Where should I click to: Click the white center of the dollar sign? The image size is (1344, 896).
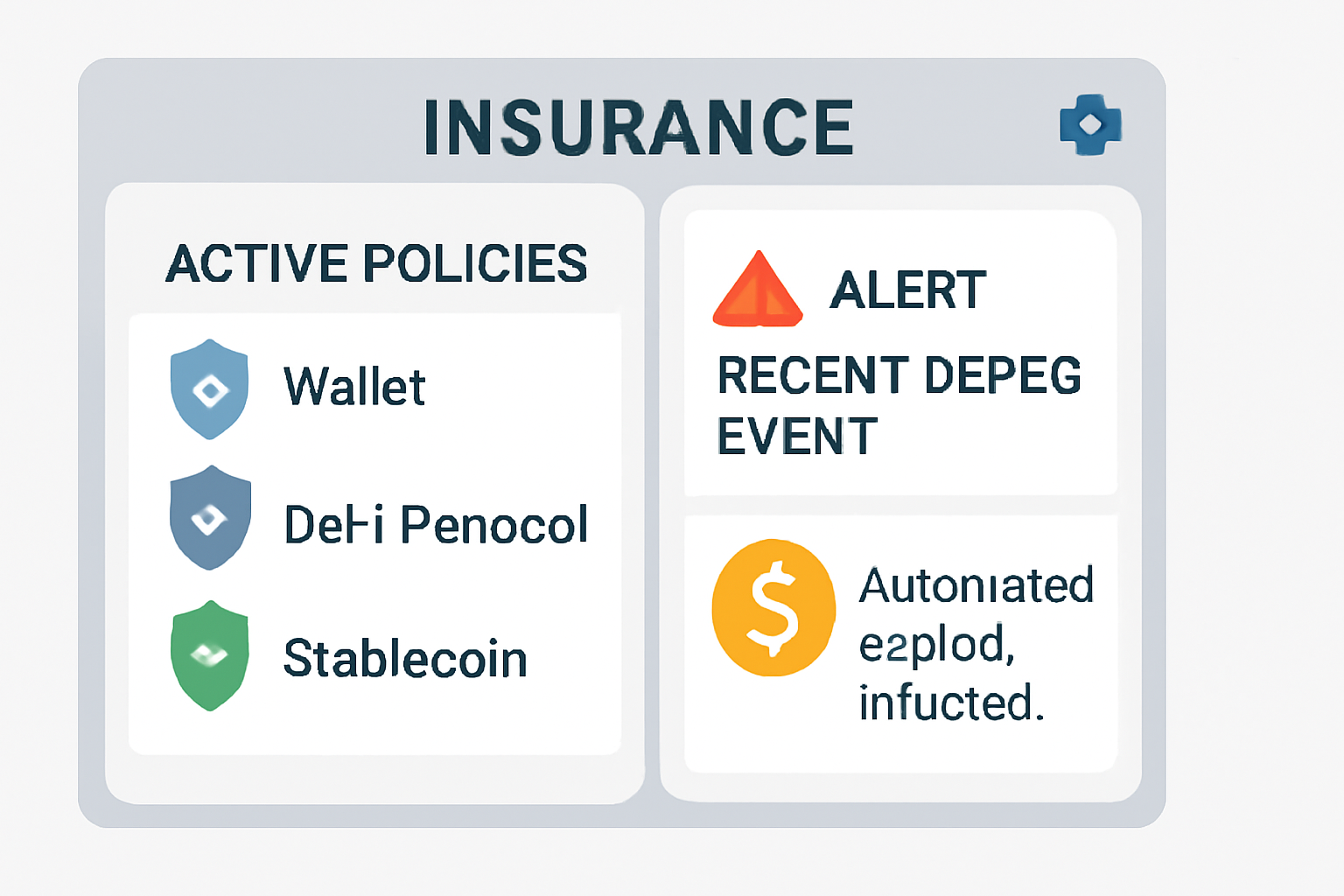pos(773,609)
